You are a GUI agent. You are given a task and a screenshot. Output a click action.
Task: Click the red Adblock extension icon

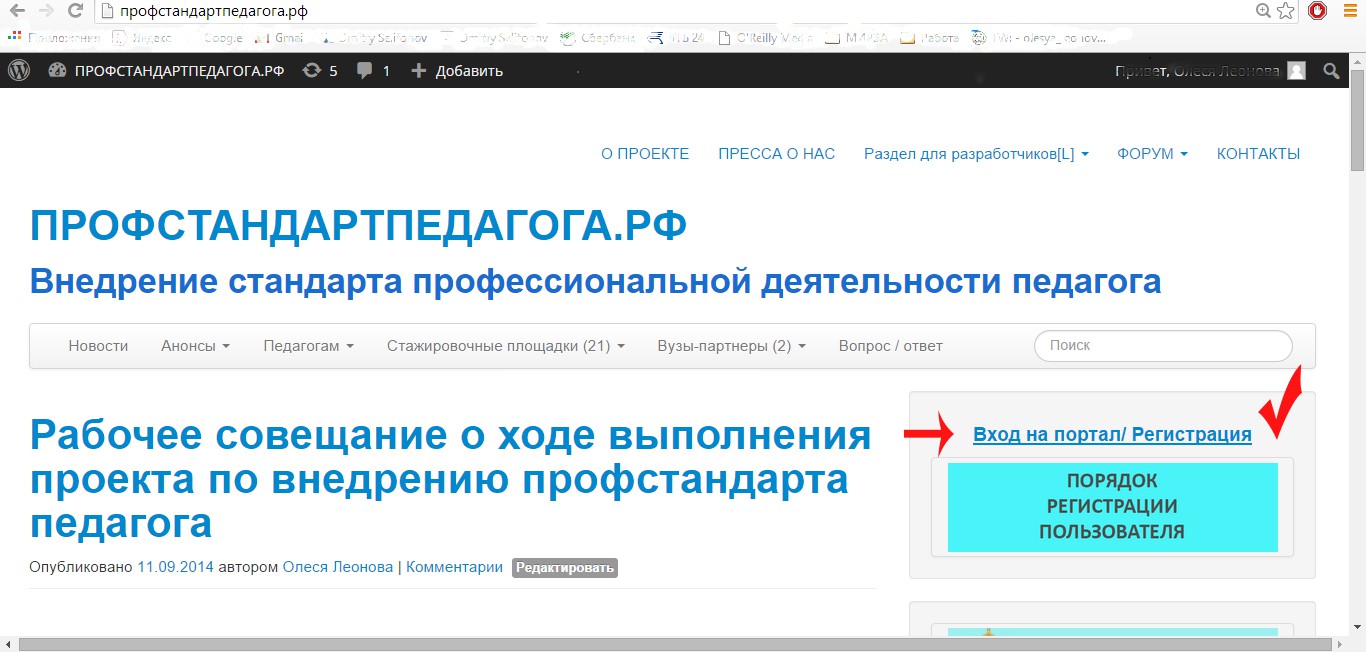(x=1318, y=11)
